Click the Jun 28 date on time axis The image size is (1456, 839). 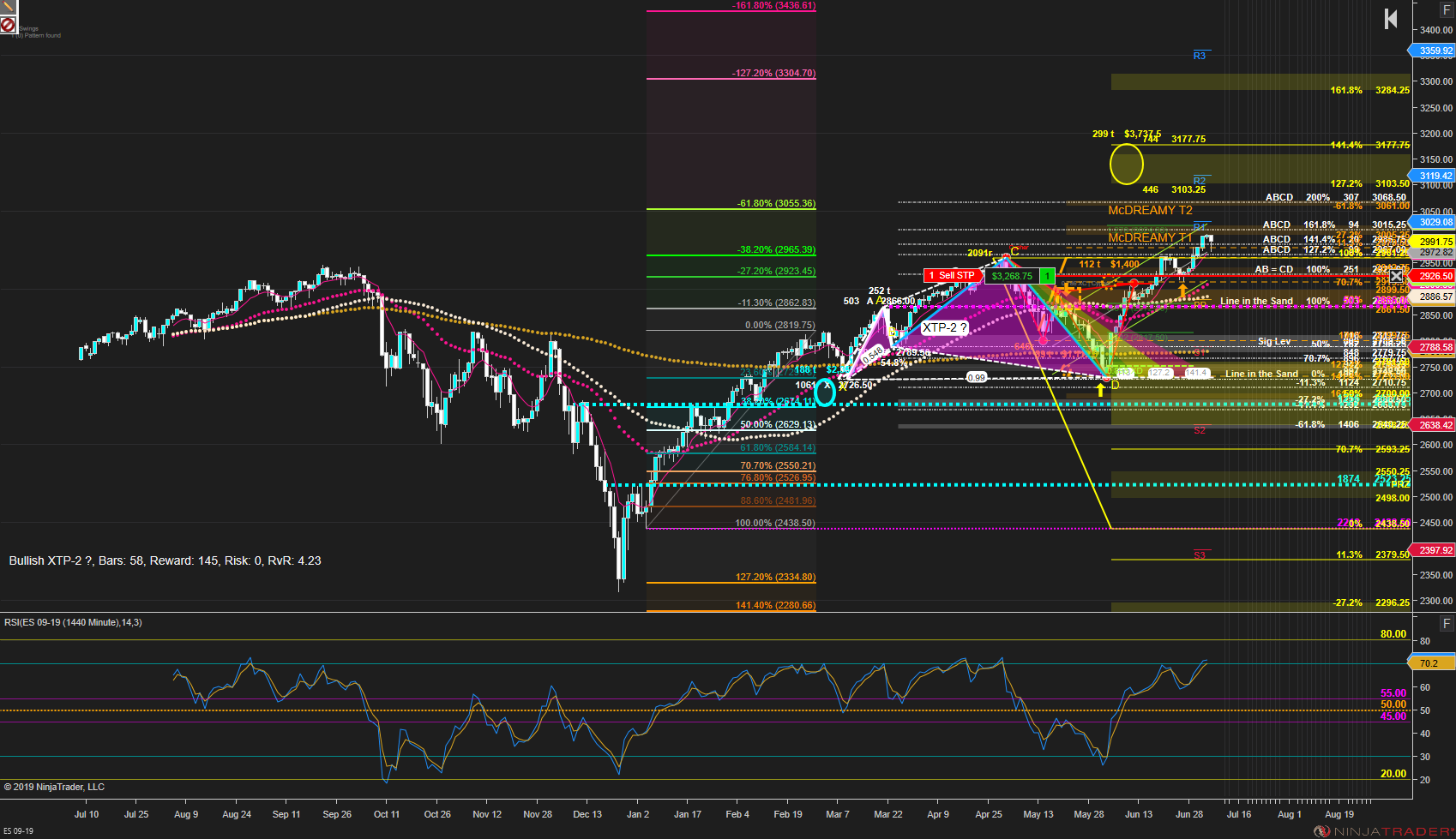tap(1189, 814)
